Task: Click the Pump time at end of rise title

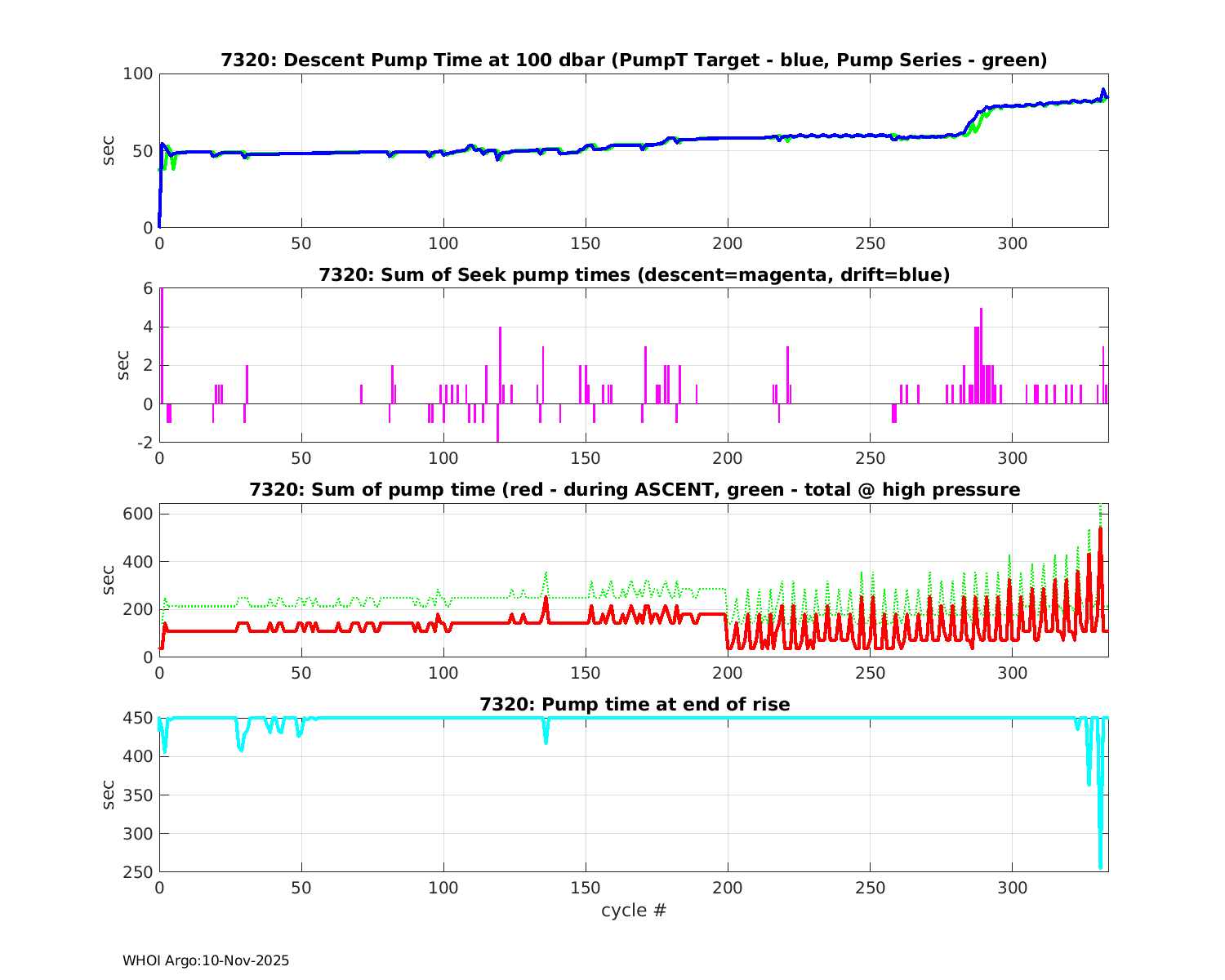Action: tap(634, 704)
